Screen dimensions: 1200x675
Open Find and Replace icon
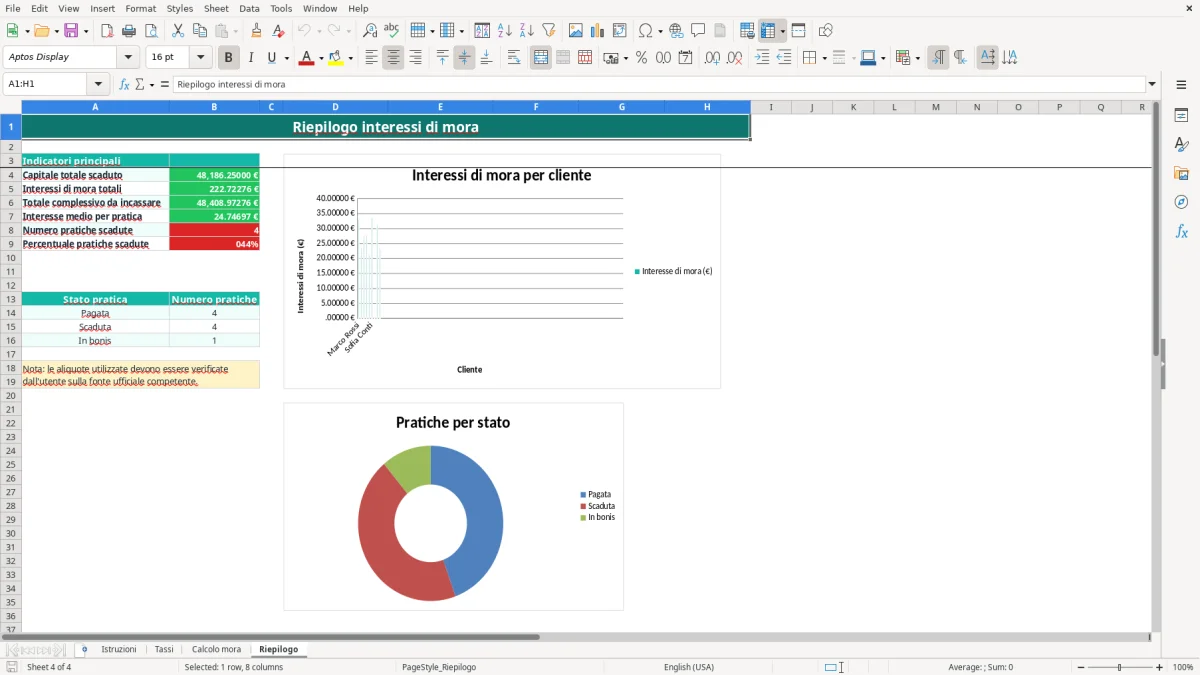tap(370, 31)
